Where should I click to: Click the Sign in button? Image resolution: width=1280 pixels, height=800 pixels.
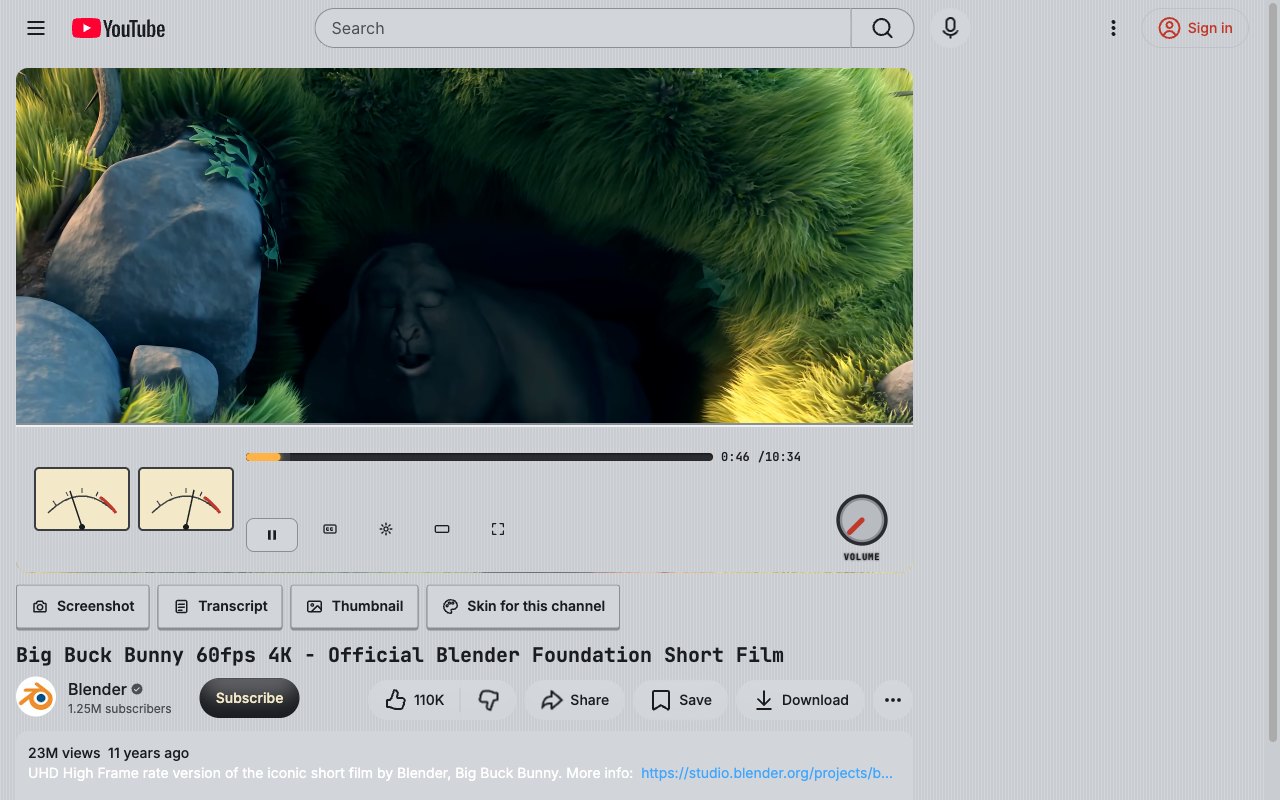[1195, 28]
